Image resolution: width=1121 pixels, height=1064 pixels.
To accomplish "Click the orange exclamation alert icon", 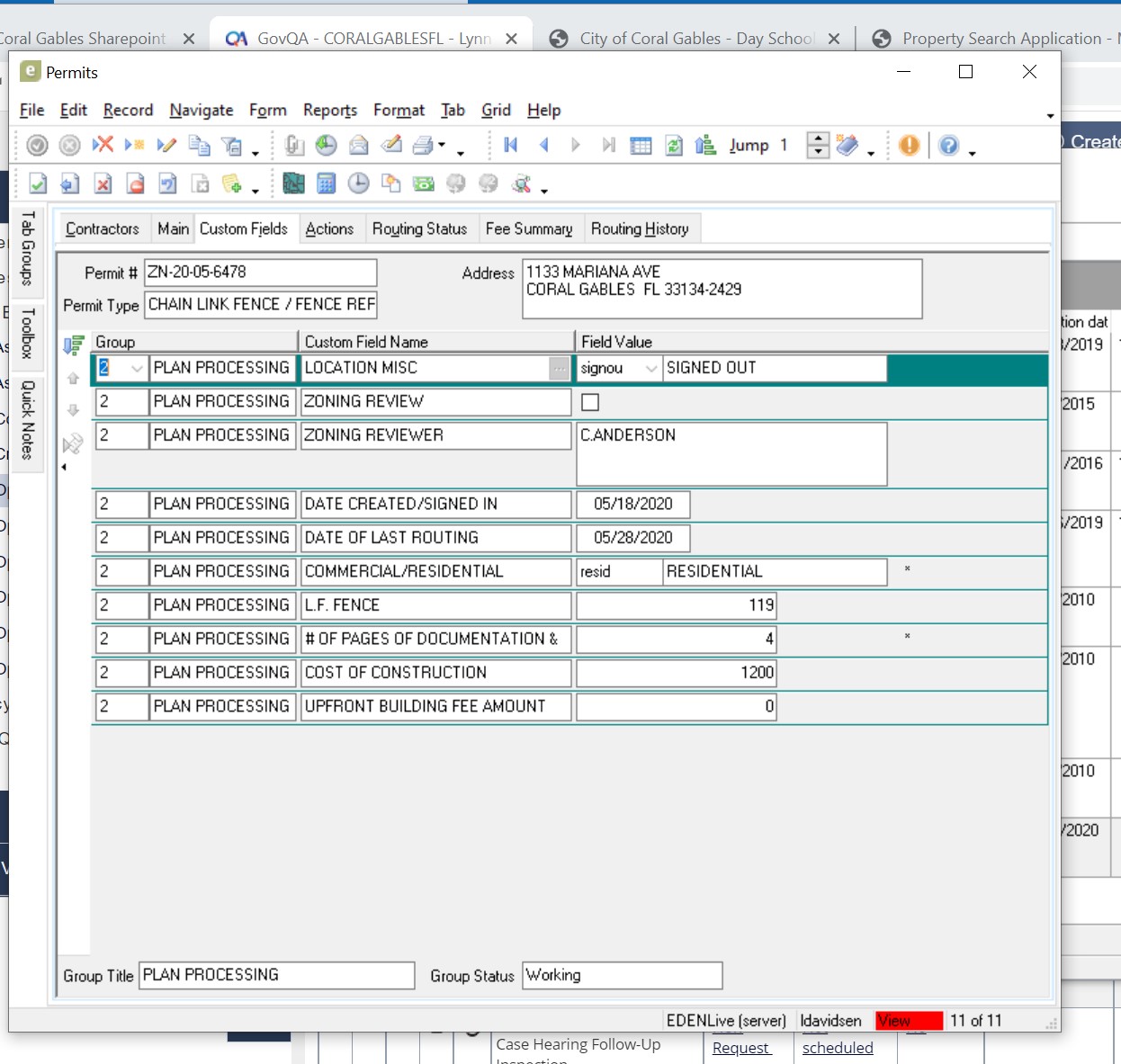I will pos(909,146).
